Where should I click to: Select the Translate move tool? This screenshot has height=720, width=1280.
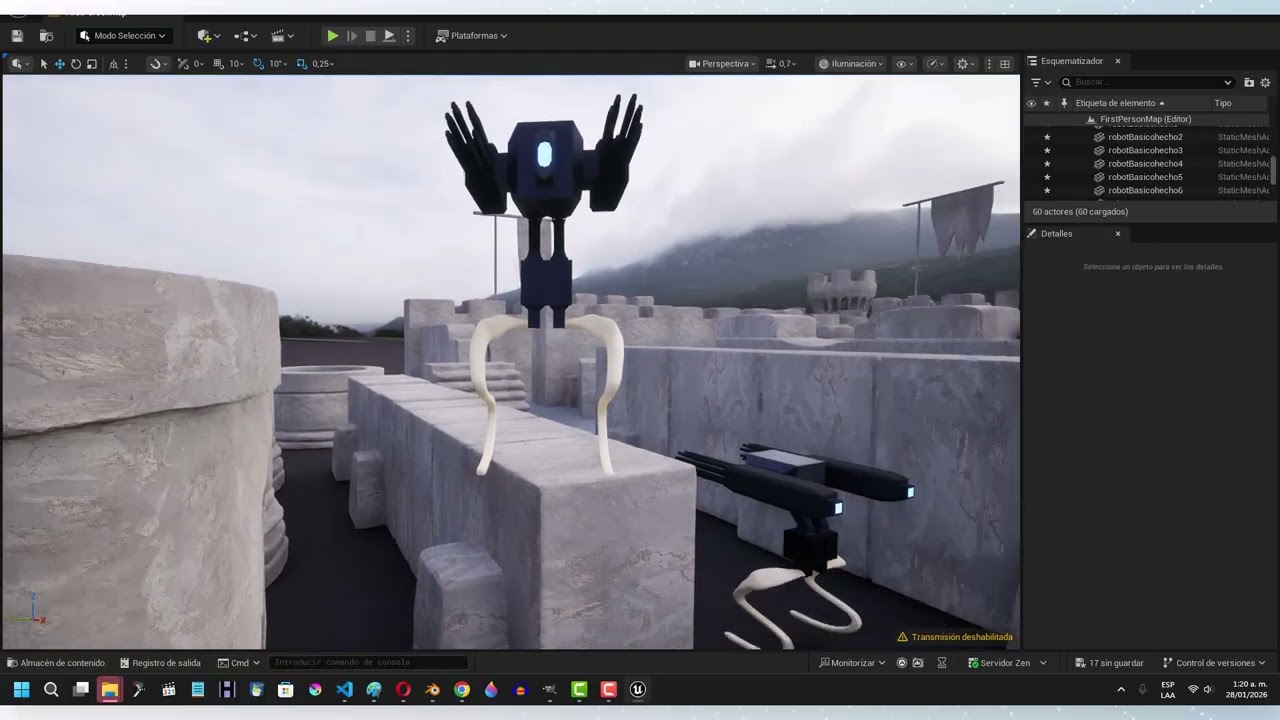[60, 64]
